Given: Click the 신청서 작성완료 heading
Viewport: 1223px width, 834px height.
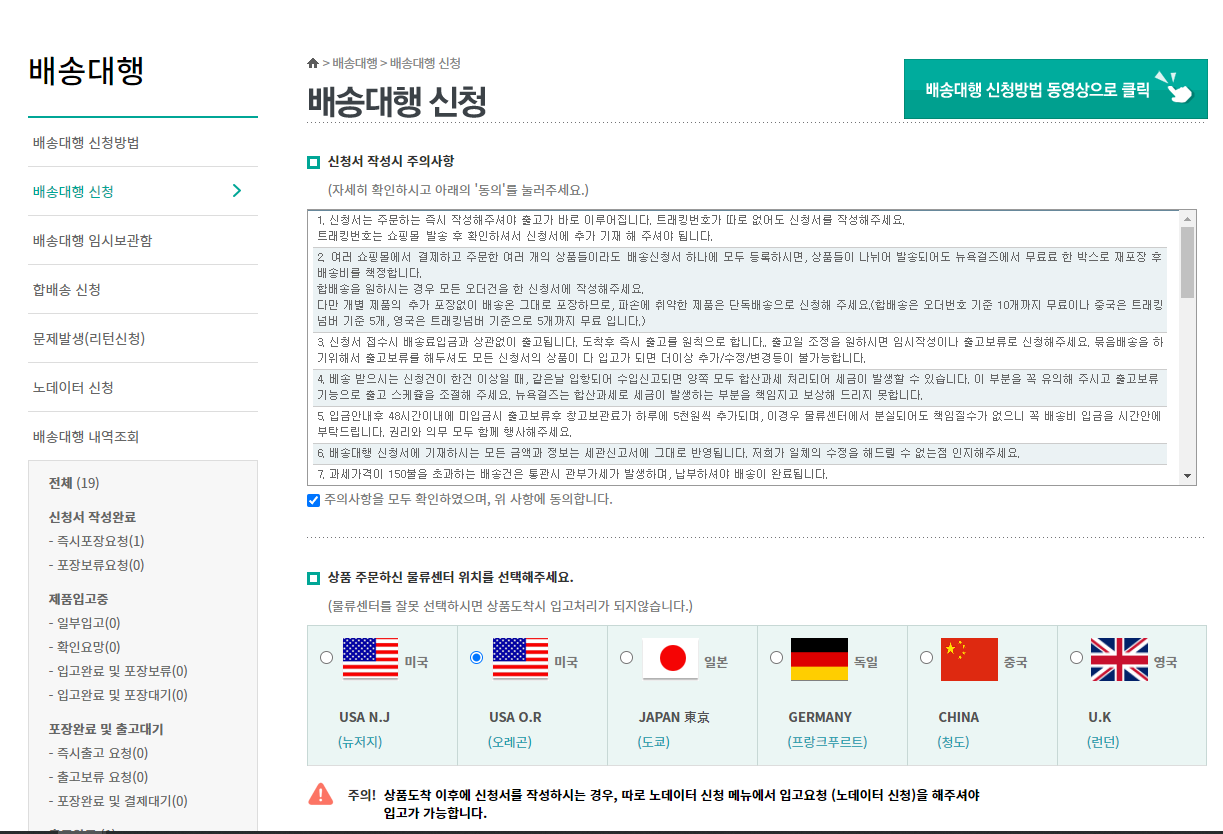Looking at the screenshot, I should tap(92, 517).
